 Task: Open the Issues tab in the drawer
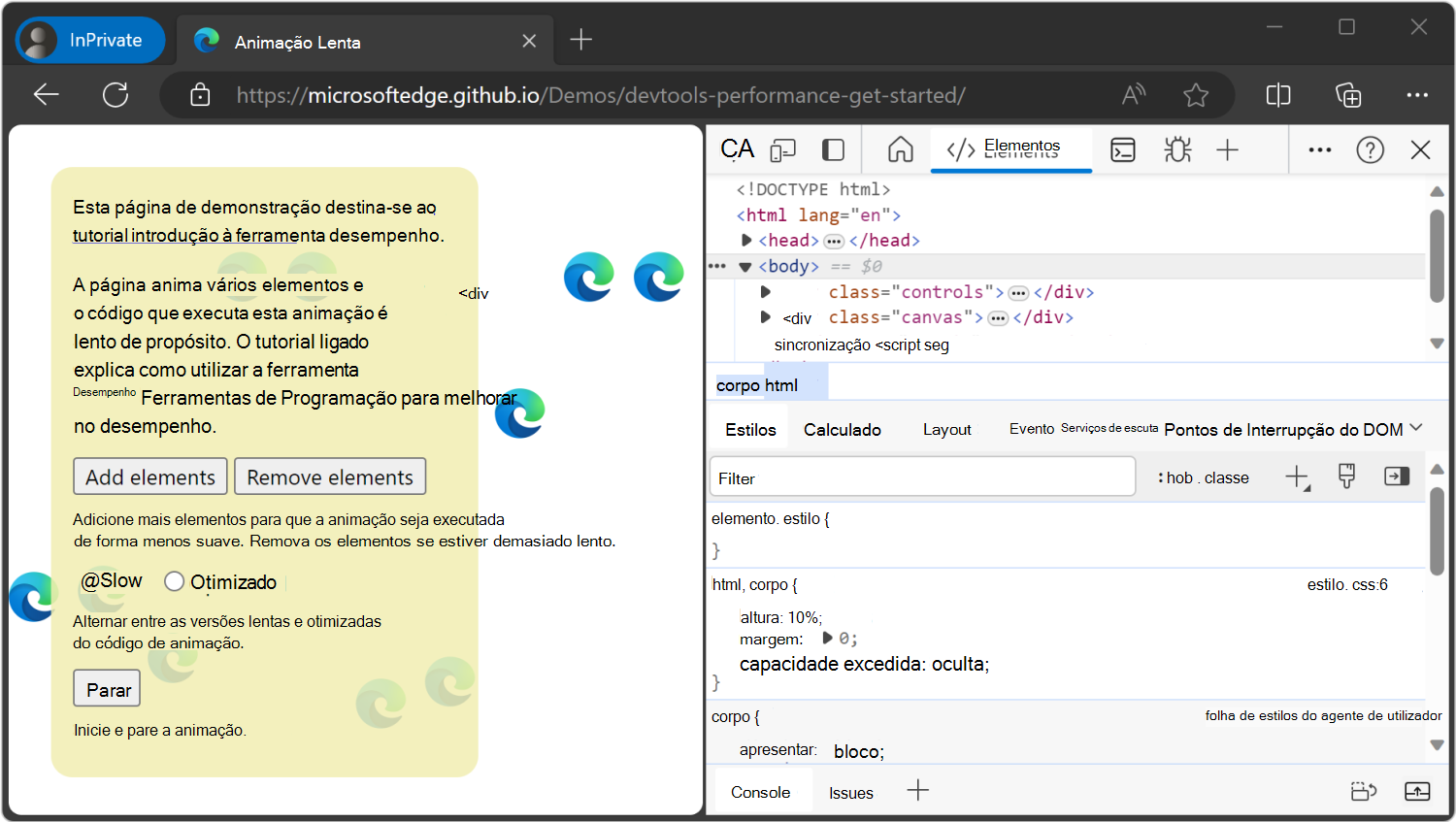(850, 792)
